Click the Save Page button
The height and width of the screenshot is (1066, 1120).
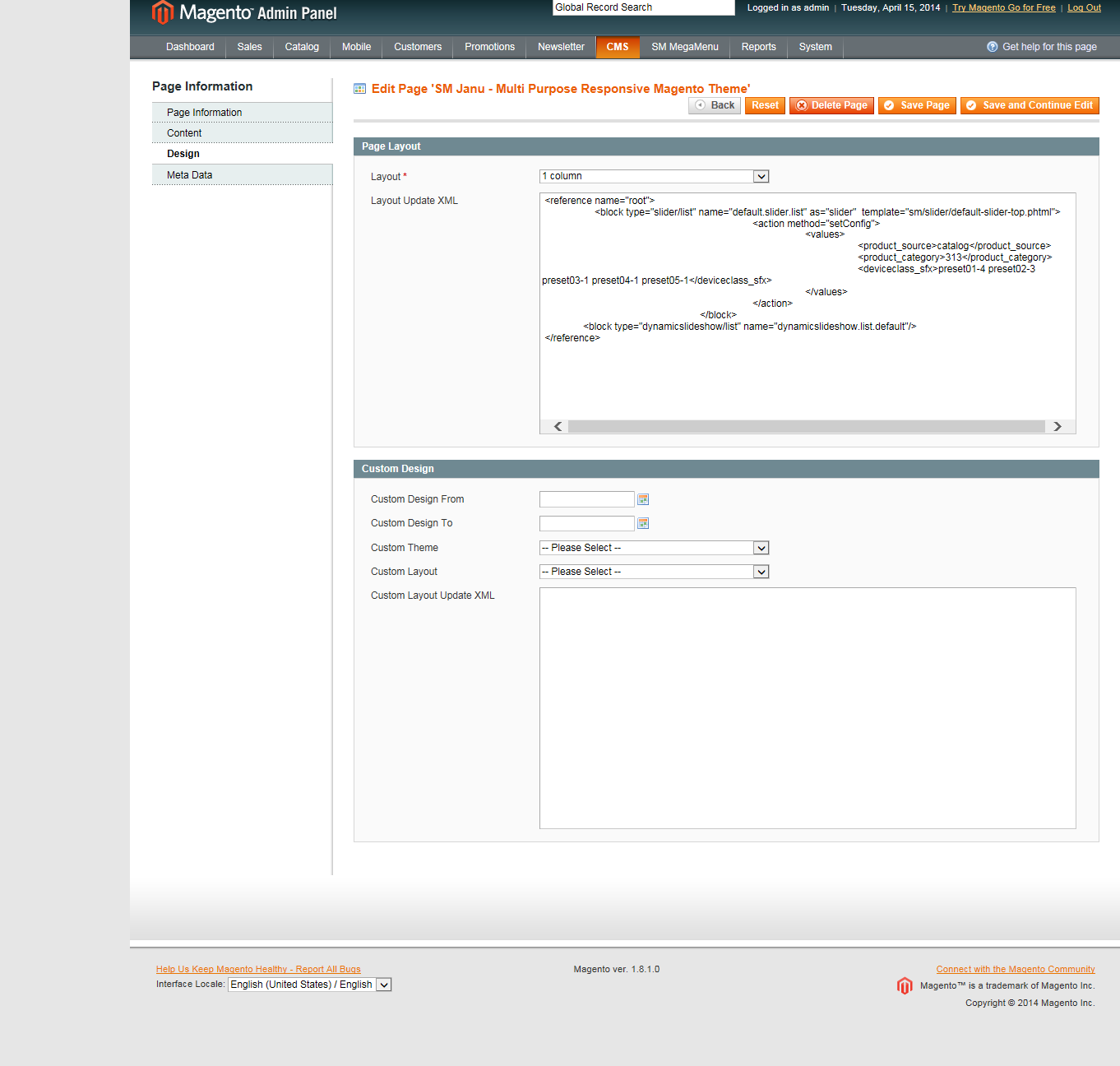pyautogui.click(x=917, y=105)
